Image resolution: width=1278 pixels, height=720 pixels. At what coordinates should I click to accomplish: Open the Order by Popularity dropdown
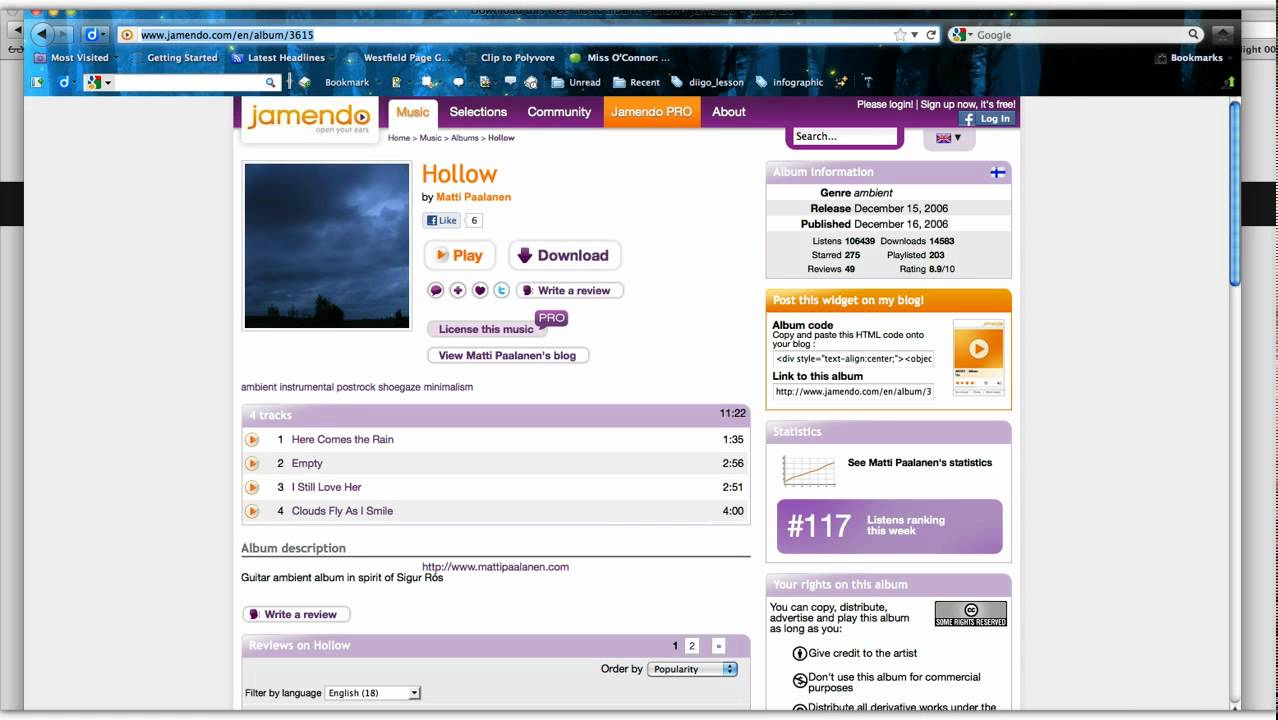point(692,669)
